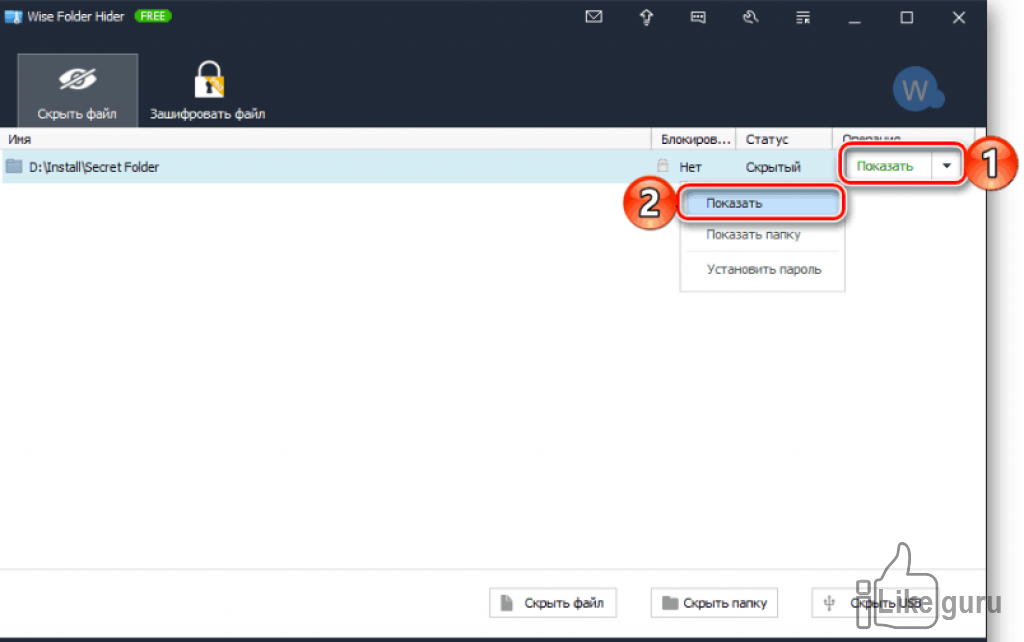Image resolution: width=1024 pixels, height=642 pixels.
Task: Click Скрыть папку button at bottom
Action: (714, 602)
